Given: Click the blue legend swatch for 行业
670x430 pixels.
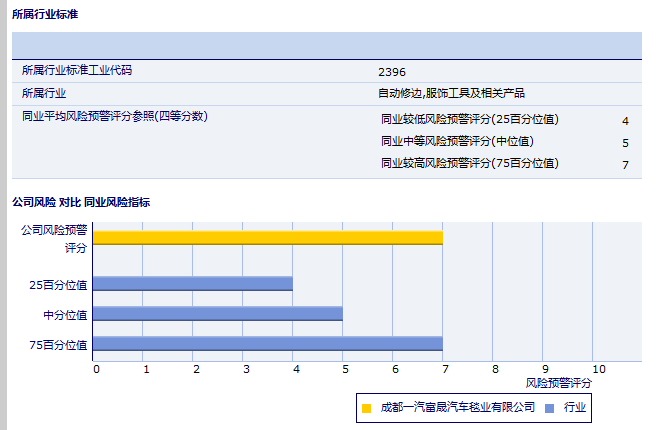Looking at the screenshot, I should click(550, 408).
